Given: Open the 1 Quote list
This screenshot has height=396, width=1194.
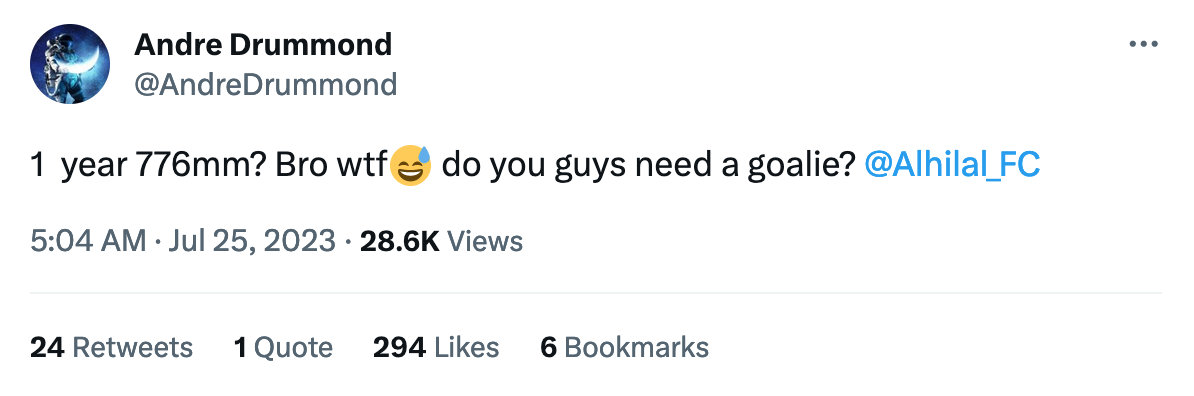Looking at the screenshot, I should tap(283, 347).
